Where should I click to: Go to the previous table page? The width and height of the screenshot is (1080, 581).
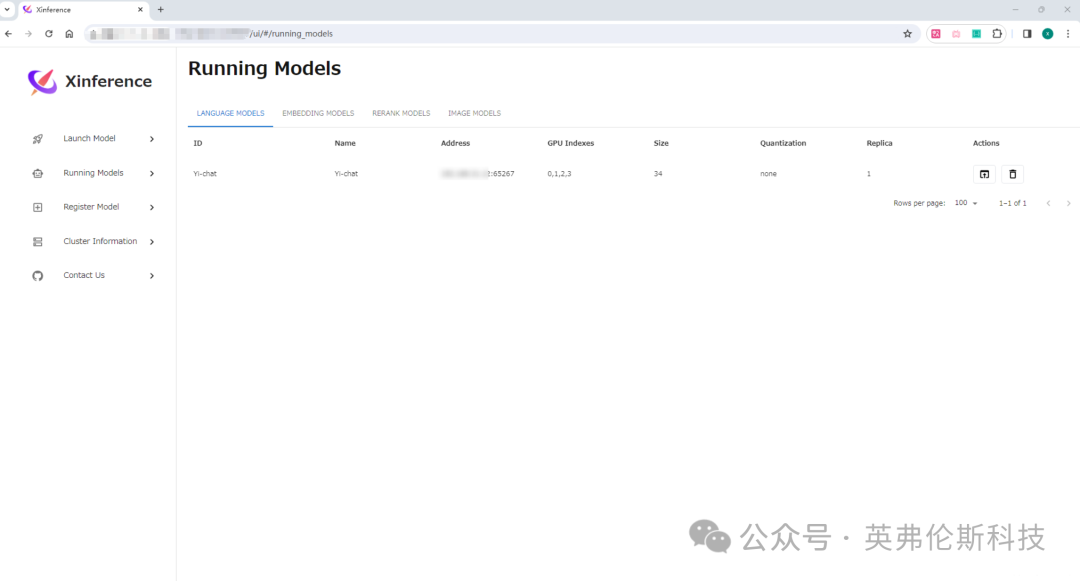(1048, 203)
